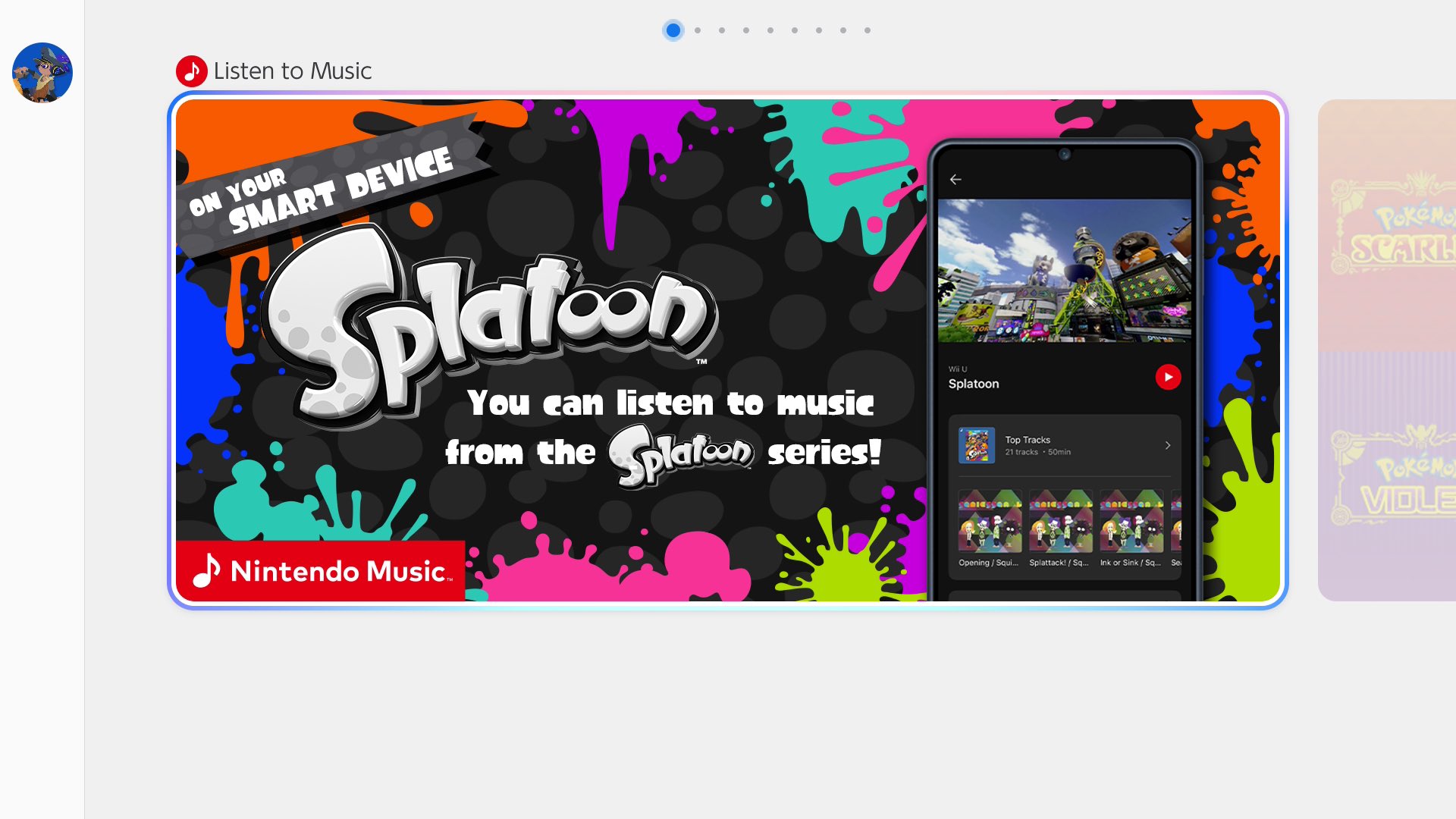Click the Nintendo Music logo badge
Image resolution: width=1456 pixels, height=819 pixels.
coord(321,571)
